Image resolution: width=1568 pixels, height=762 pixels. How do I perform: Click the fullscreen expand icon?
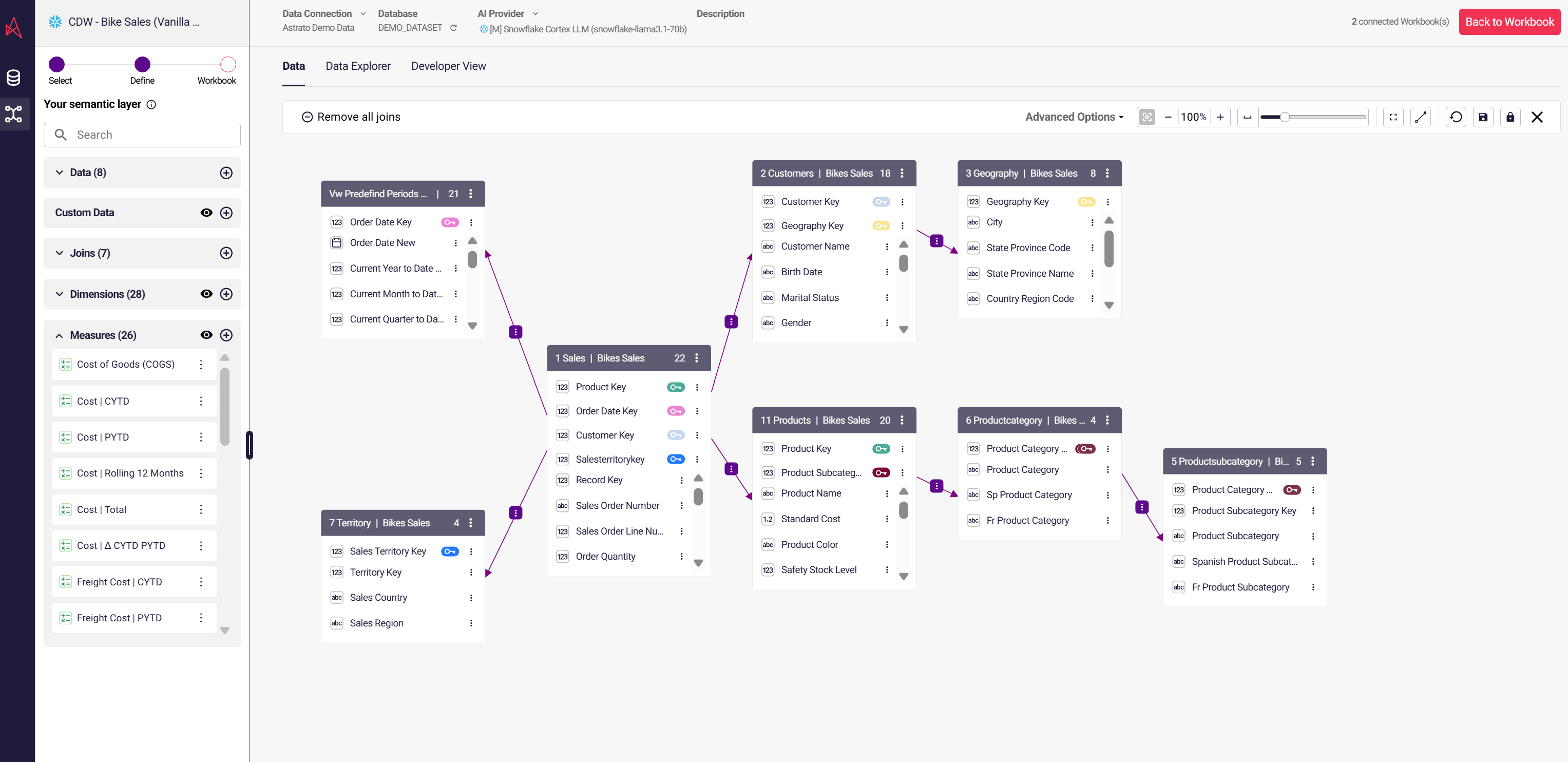[x=1393, y=117]
